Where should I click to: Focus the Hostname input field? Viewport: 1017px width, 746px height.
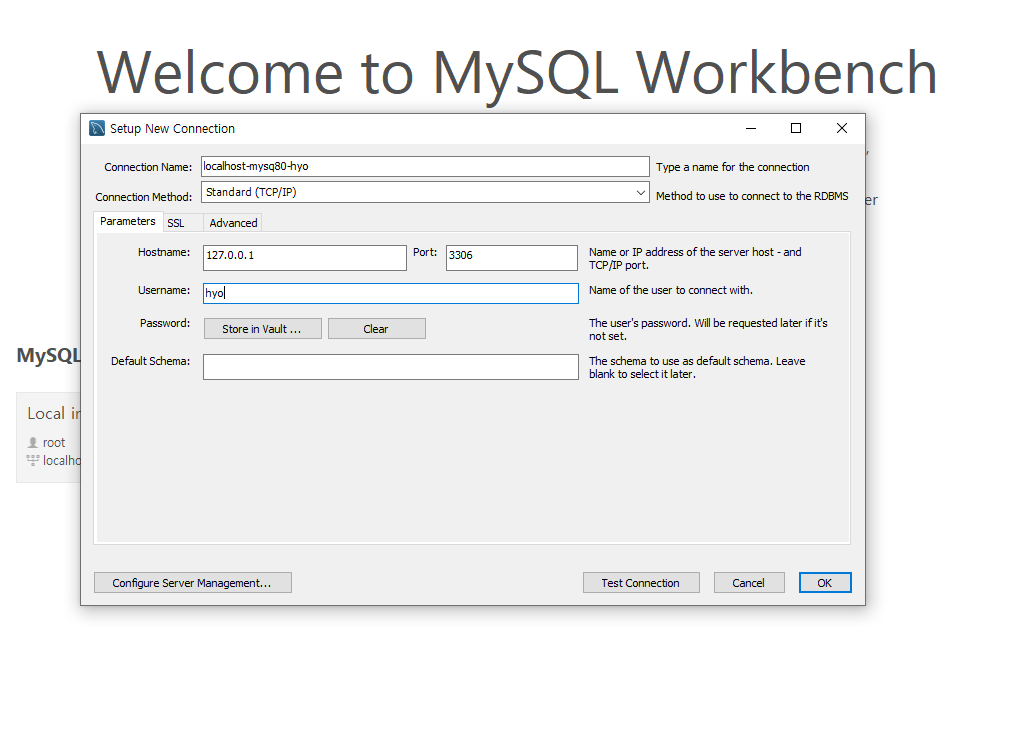click(305, 258)
